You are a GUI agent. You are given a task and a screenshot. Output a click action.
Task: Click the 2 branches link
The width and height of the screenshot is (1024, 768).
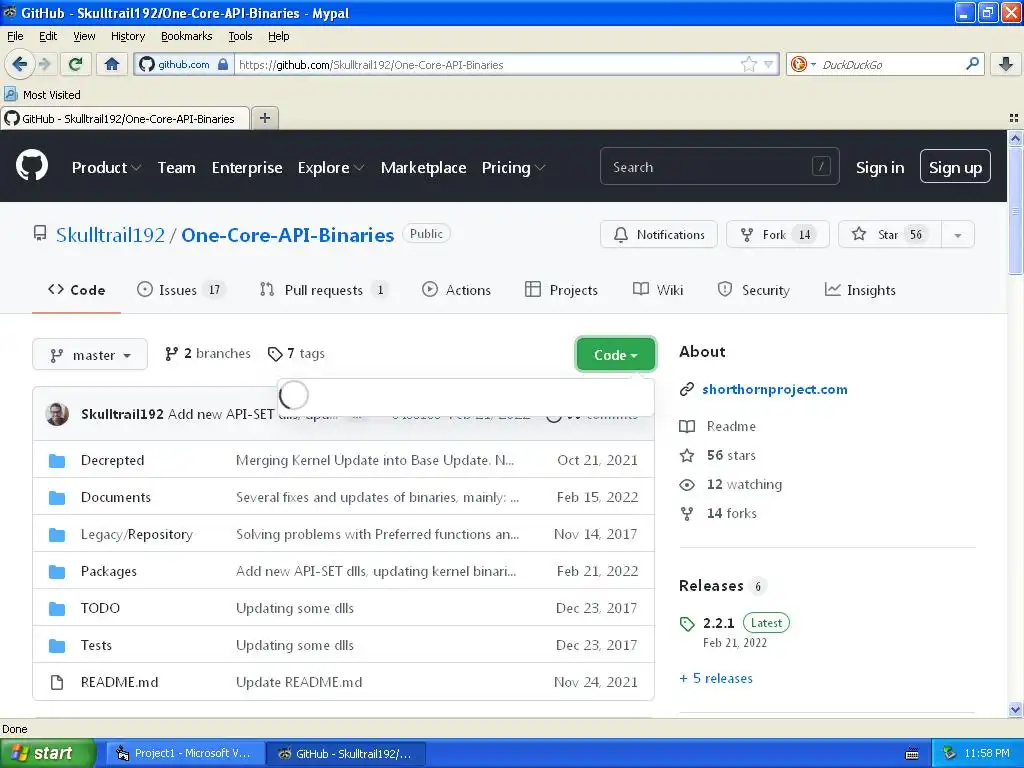click(208, 353)
